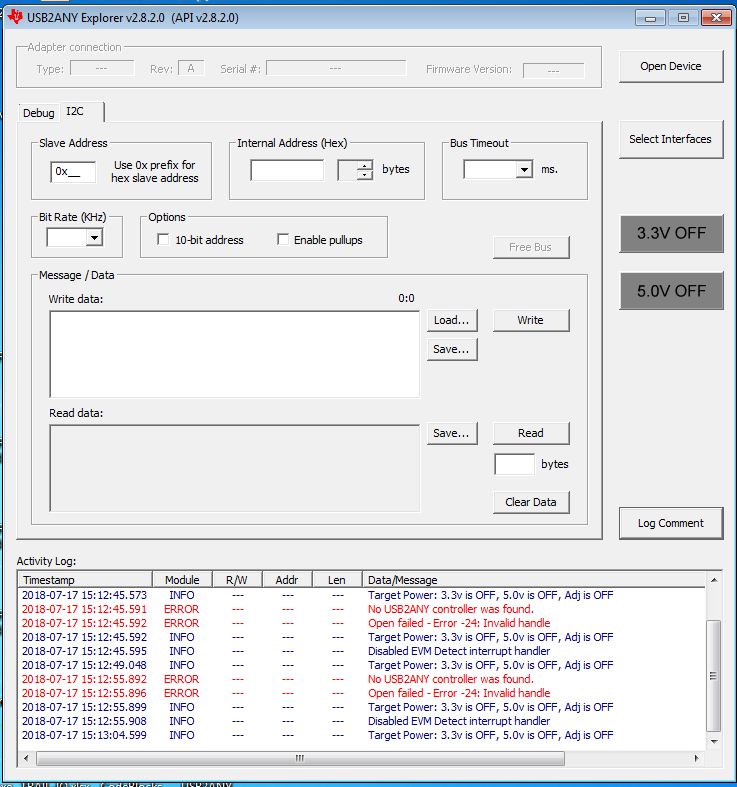Click the Write button
This screenshot has height=787, width=737.
point(531,320)
